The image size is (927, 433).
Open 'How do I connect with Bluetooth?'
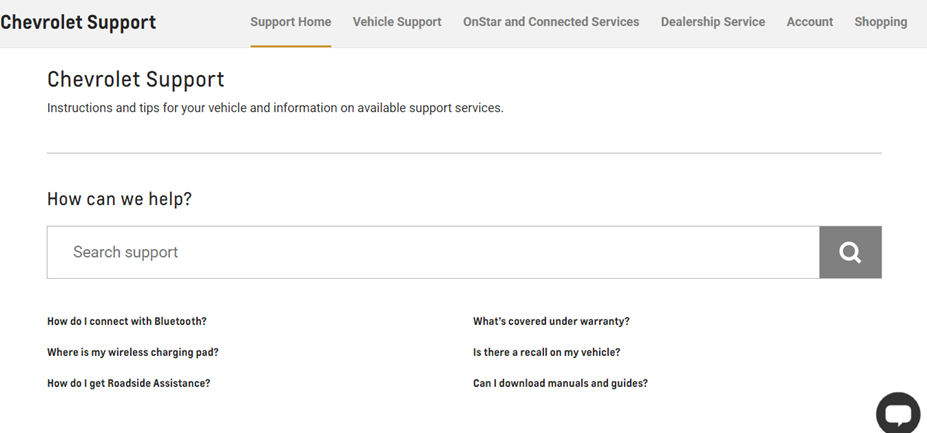127,322
